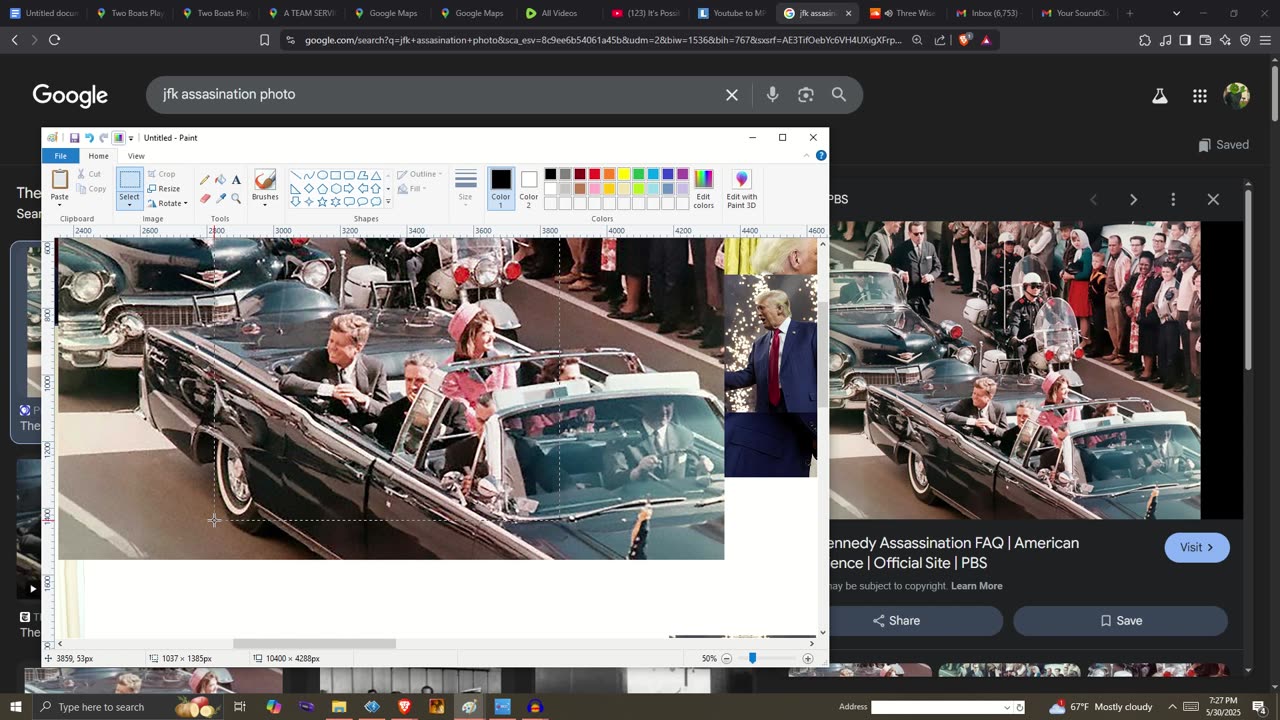The width and height of the screenshot is (1280, 720).
Task: Open Task View on the taskbar
Action: point(240,707)
